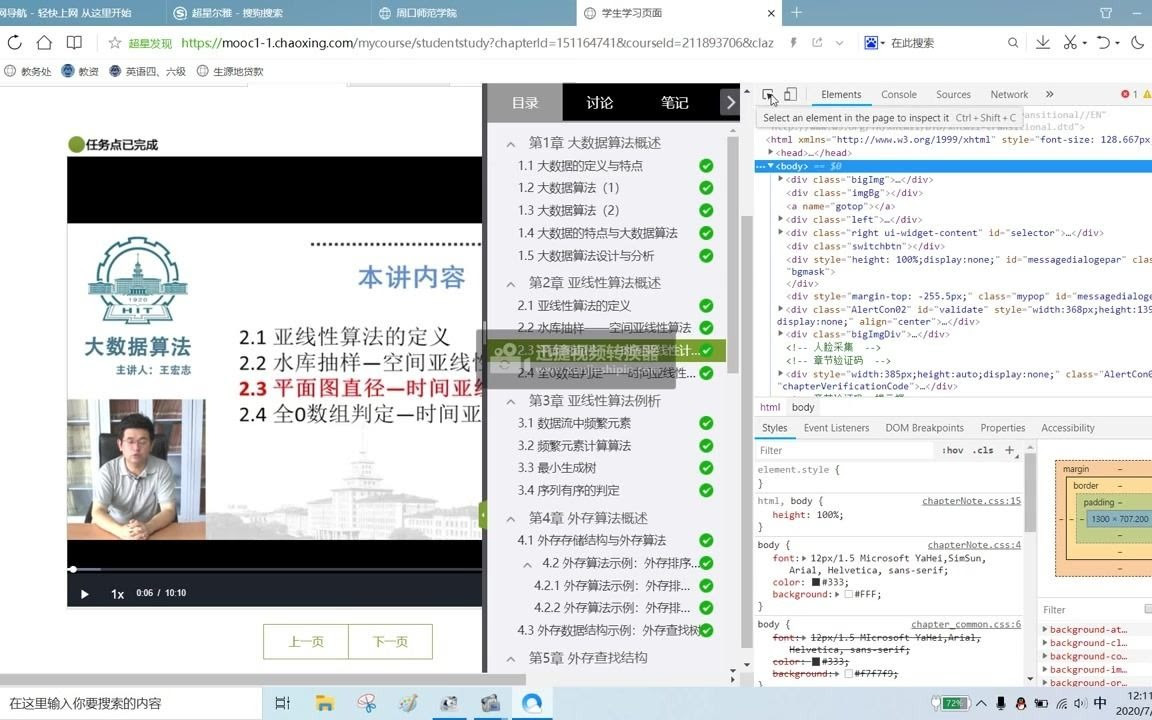
Task: Add new style rule plus icon
Action: click(1009, 450)
